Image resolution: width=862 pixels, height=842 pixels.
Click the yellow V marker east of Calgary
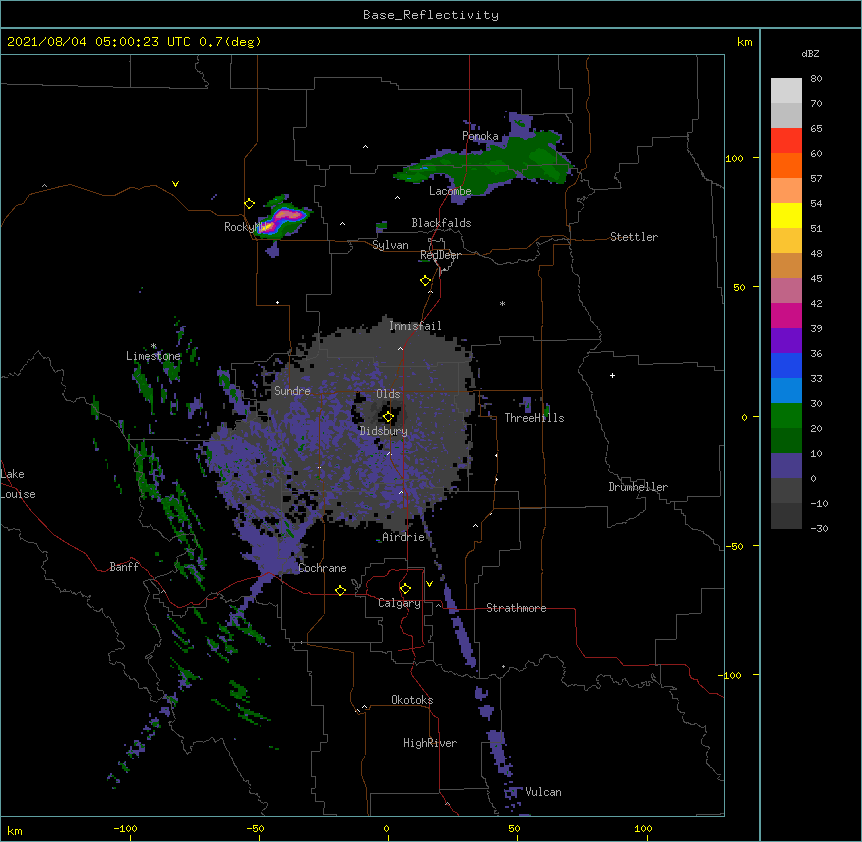coord(429,584)
